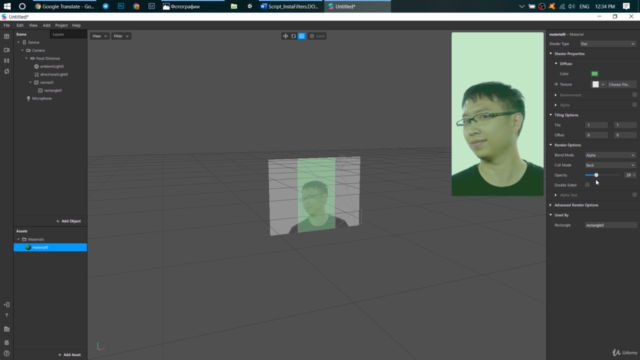The height and width of the screenshot is (360, 640).
Task: Click the pause icon in left sidebar
Action: pos(7,61)
